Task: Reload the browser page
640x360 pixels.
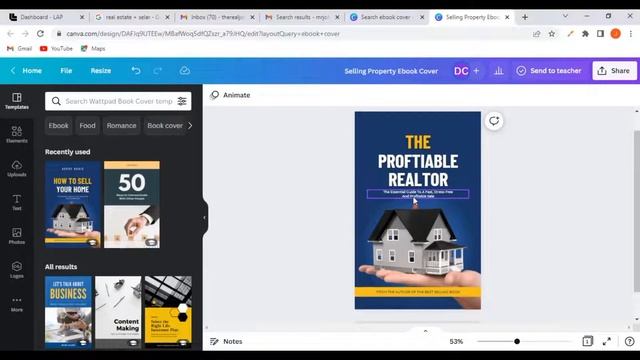Action: point(40,34)
